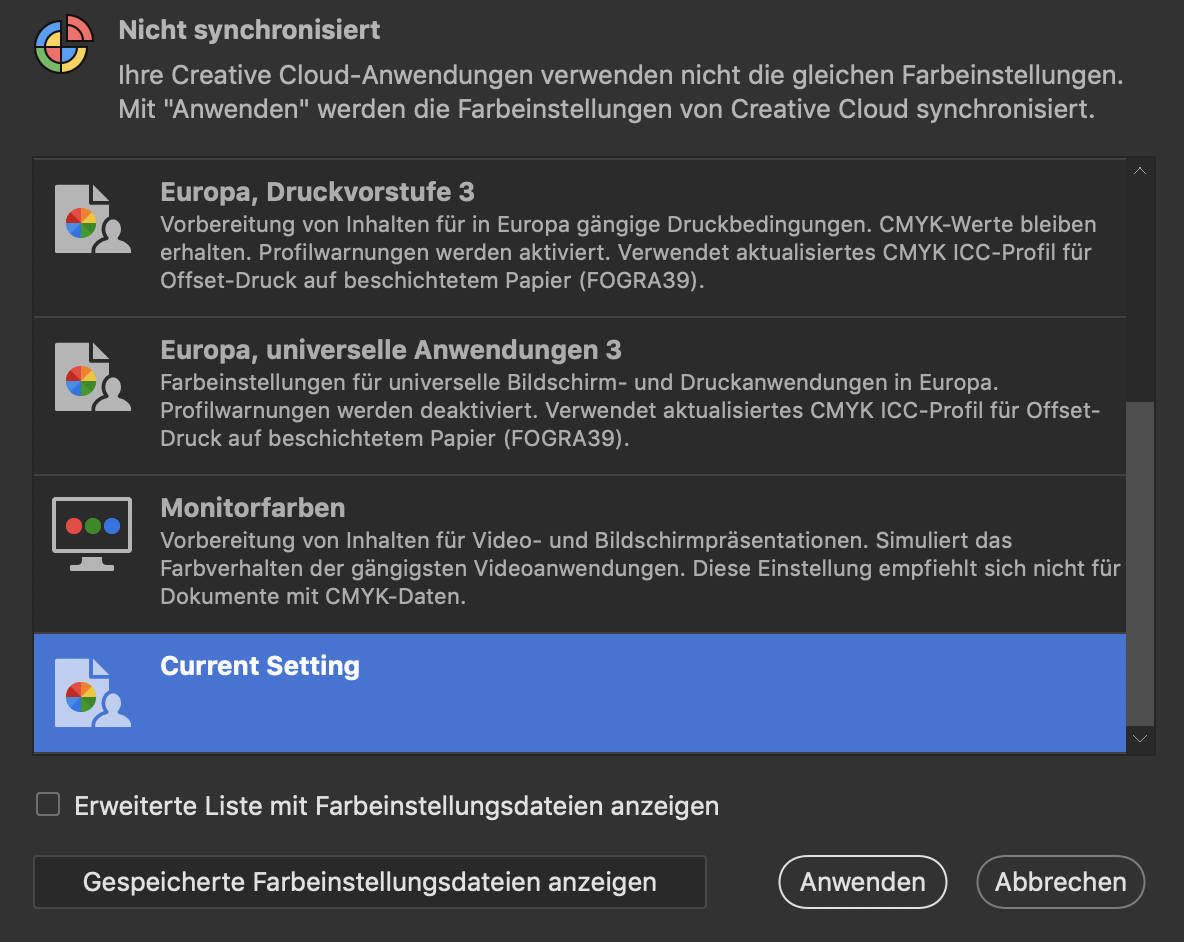Choose the Monitorfarben title in the list
The width and height of the screenshot is (1184, 942).
253,508
